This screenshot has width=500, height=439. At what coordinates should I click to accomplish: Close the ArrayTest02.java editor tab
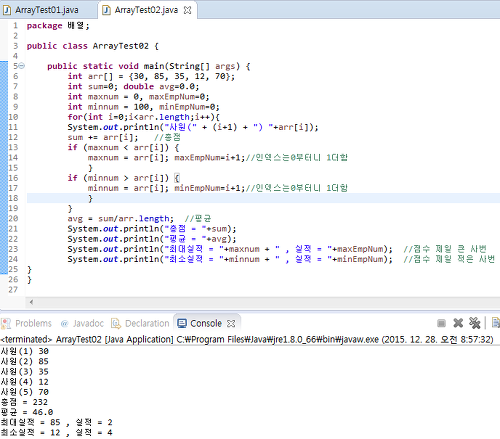(188, 10)
